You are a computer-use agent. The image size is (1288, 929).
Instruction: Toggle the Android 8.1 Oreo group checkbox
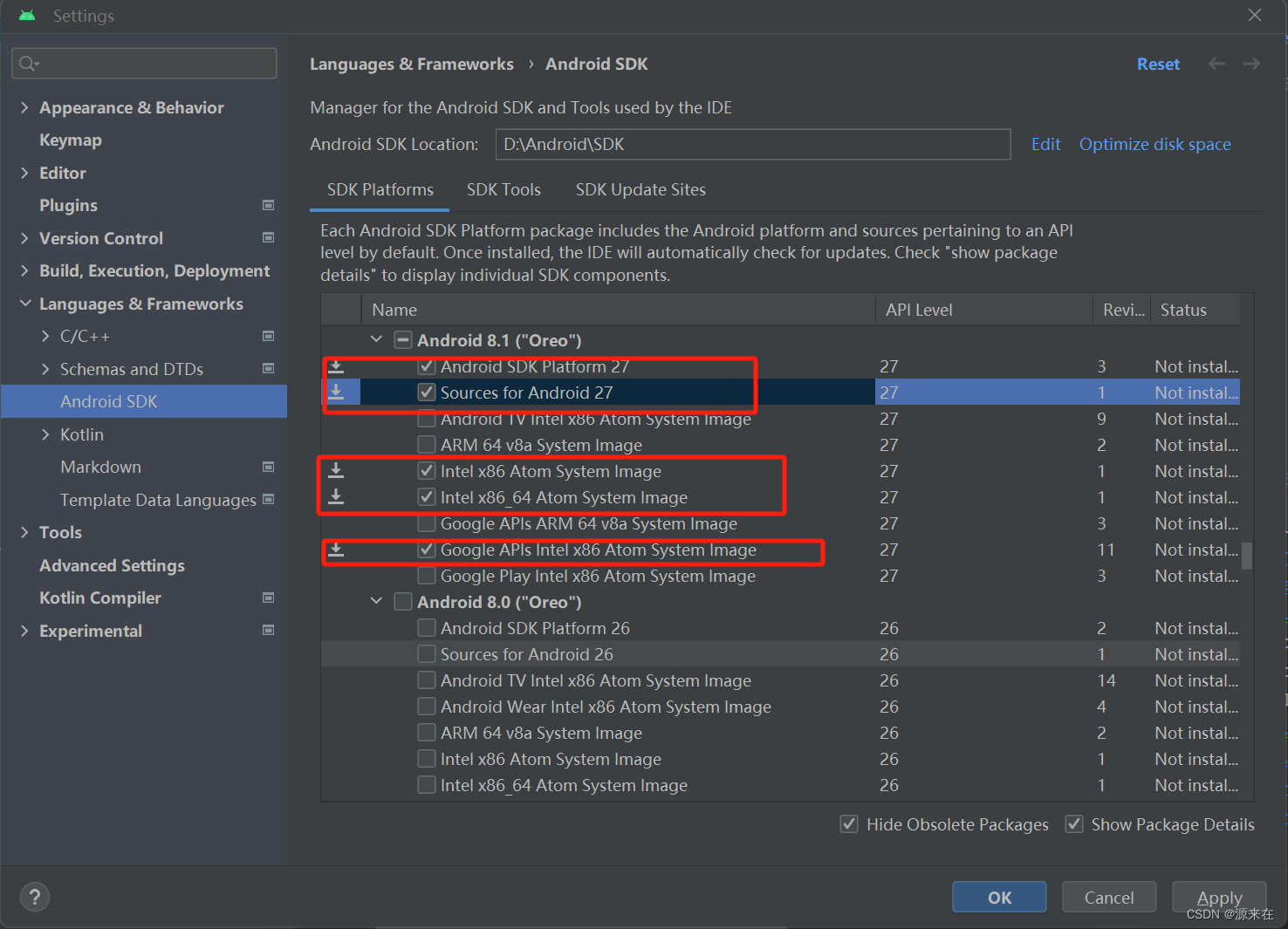(403, 340)
